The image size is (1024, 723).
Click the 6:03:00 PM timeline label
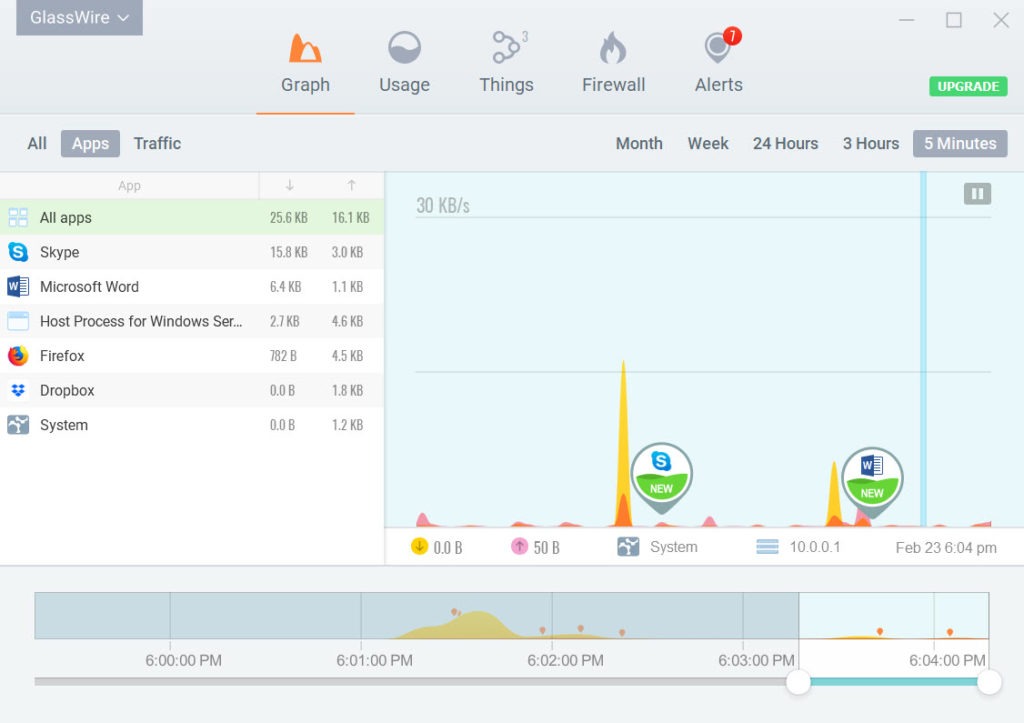756,660
